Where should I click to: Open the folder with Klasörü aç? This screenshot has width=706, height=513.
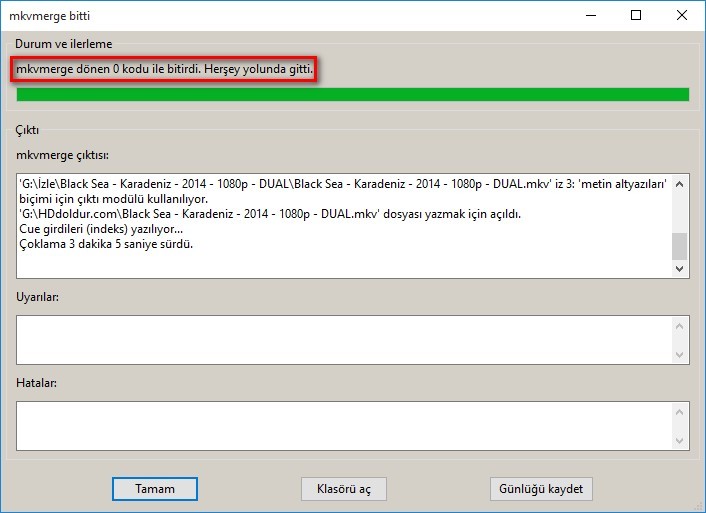(x=343, y=489)
